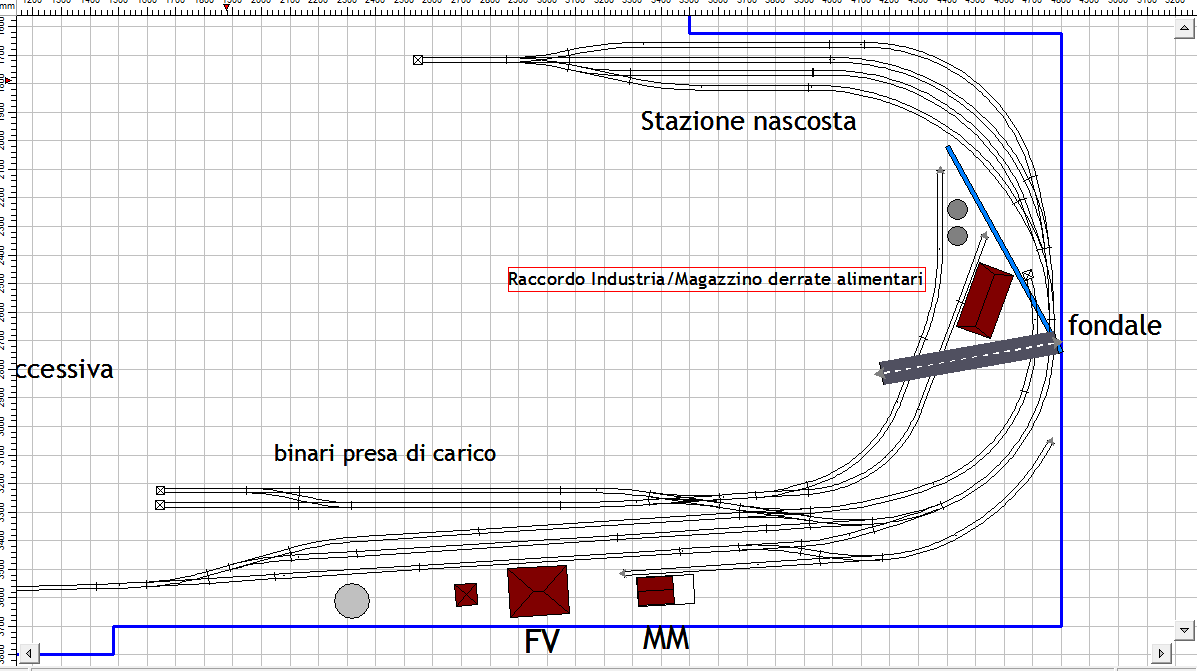Click the scroll down arrow of vertical scrollbar
1197x671 pixels.
pos(1185,630)
